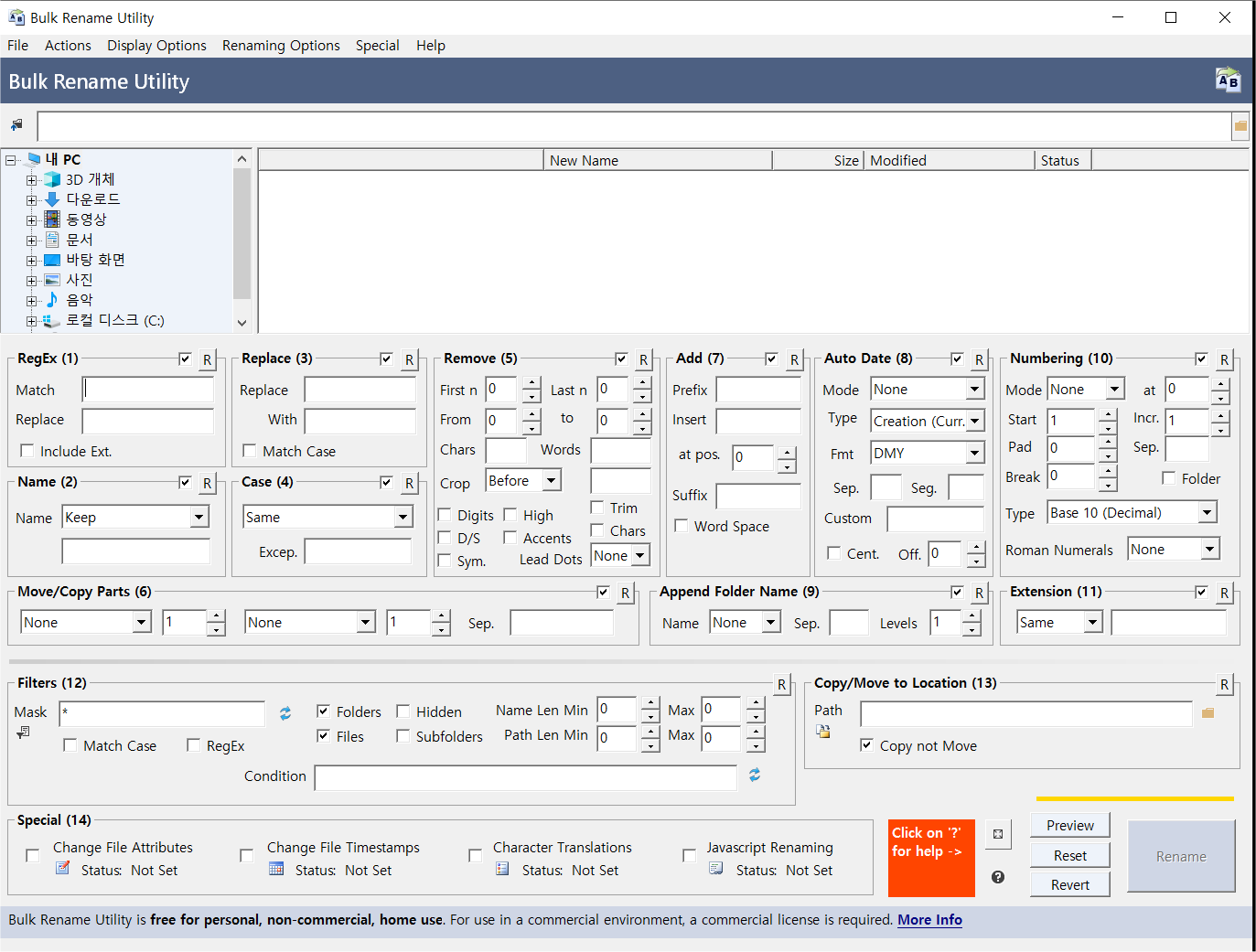Viewport: 1256px width, 952px height.
Task: Expand the 3D 개체 tree node
Action: point(32,180)
